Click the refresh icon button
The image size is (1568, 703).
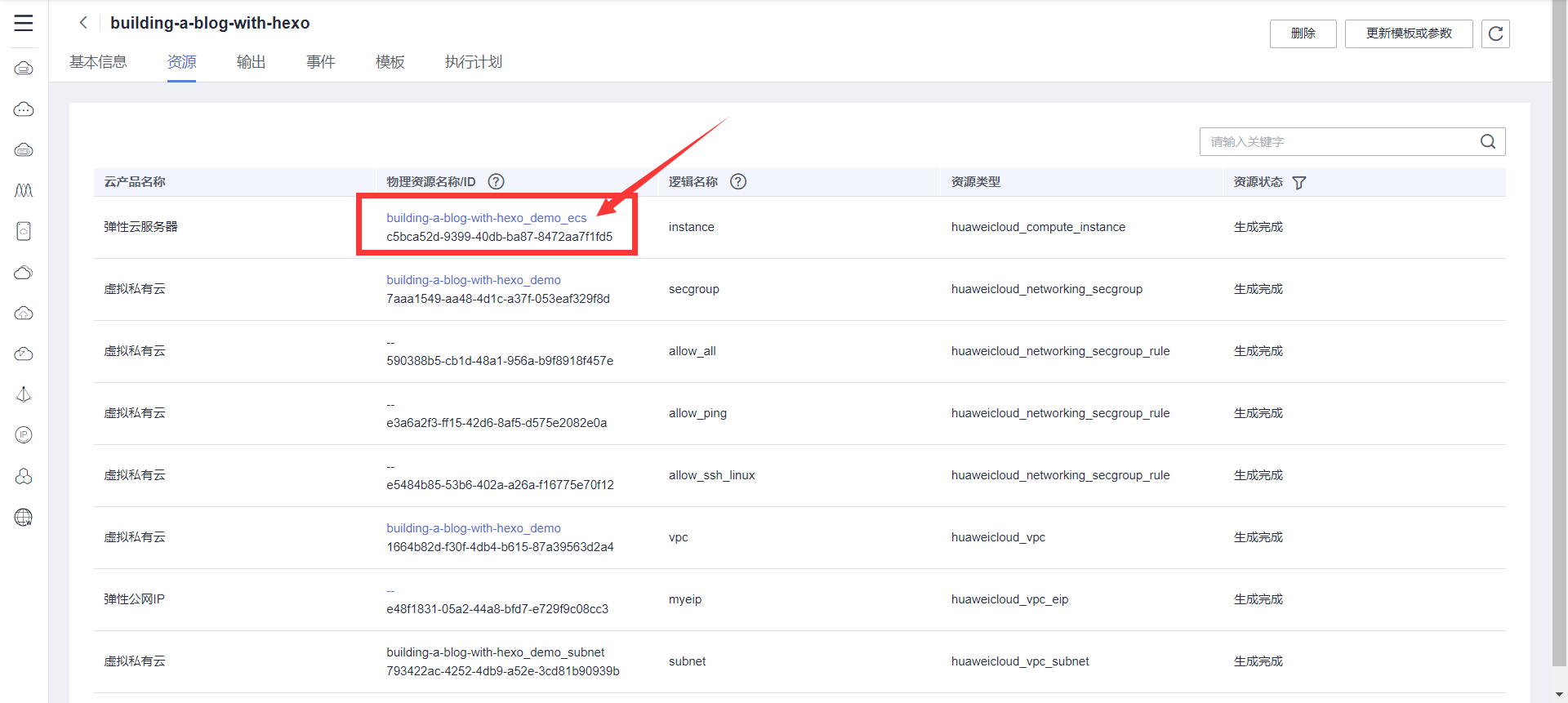point(1494,33)
